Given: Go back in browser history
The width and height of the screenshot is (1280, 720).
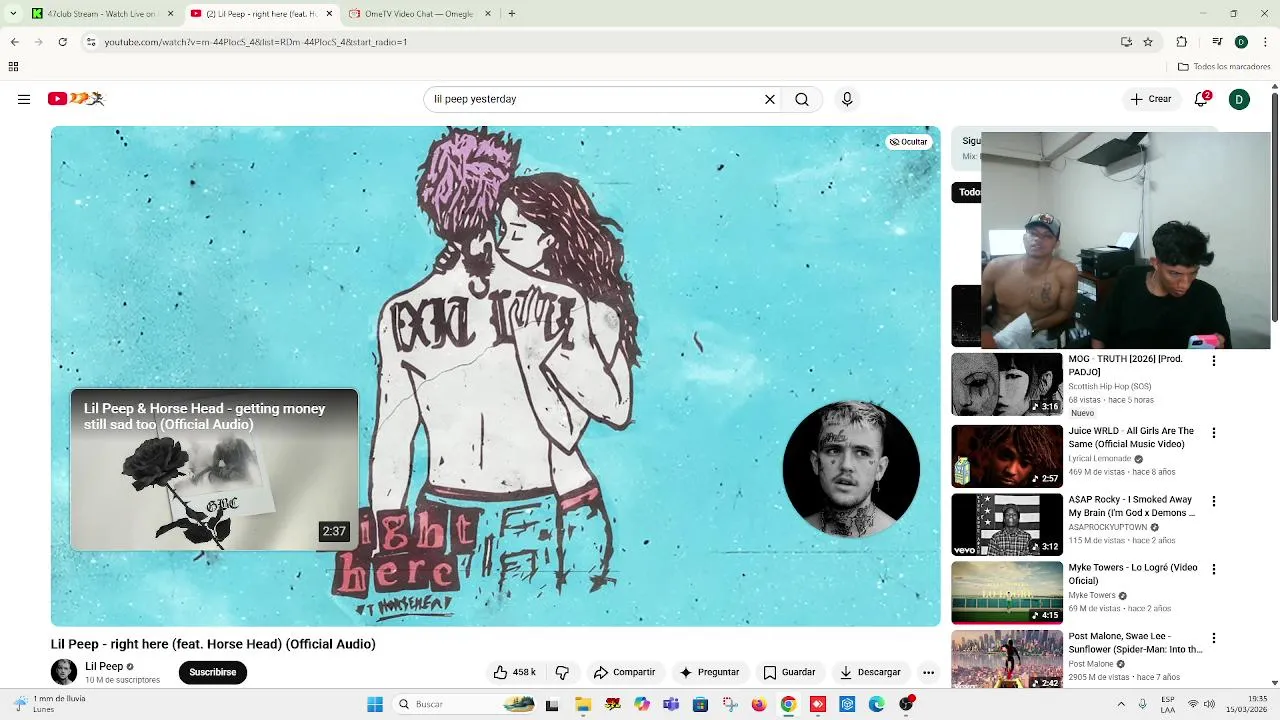Looking at the screenshot, I should (14, 42).
